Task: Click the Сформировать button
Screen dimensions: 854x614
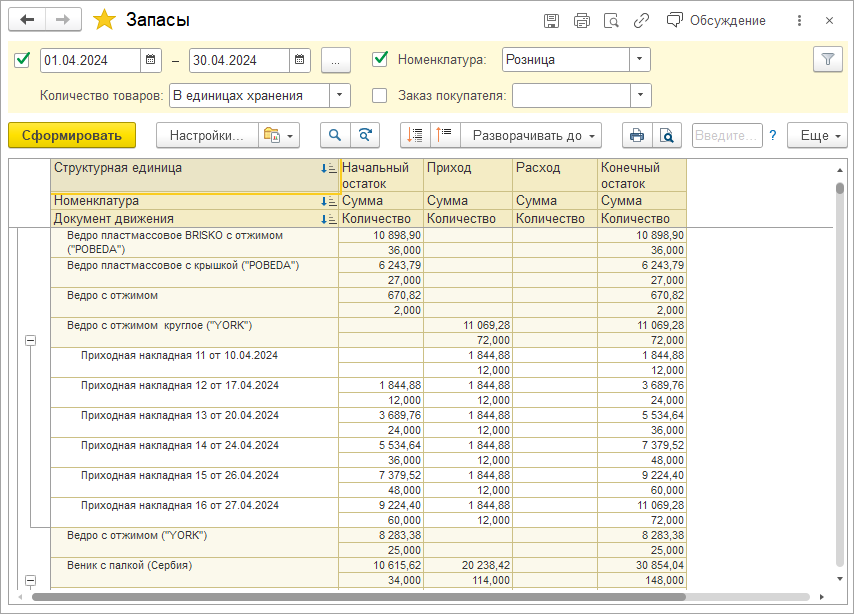Action: [71, 135]
